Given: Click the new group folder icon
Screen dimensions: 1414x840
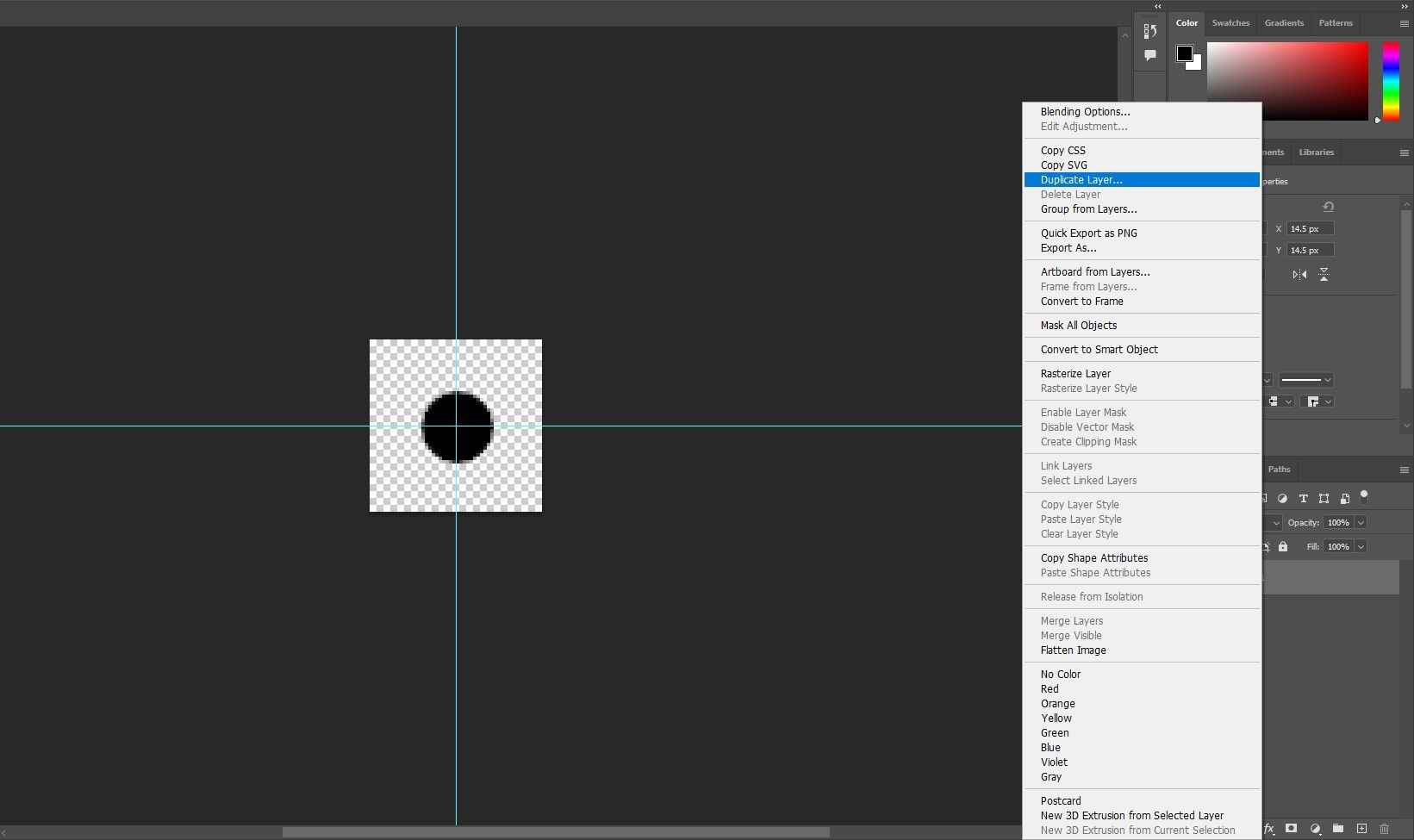Looking at the screenshot, I should point(1338,828).
